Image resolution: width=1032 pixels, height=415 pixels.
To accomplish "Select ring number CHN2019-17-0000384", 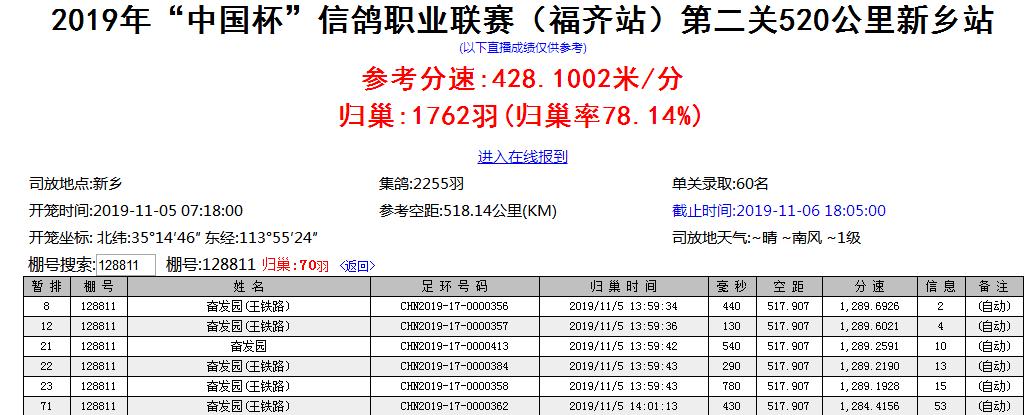I will [455, 366].
